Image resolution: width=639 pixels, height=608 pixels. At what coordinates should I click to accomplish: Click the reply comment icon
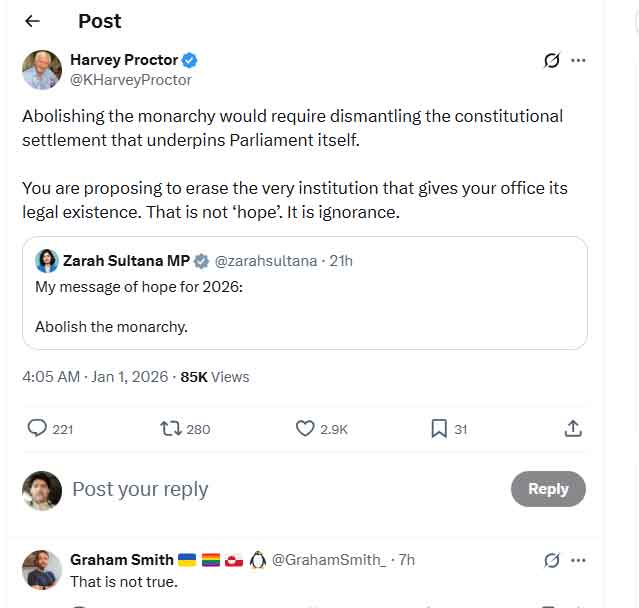click(38, 428)
